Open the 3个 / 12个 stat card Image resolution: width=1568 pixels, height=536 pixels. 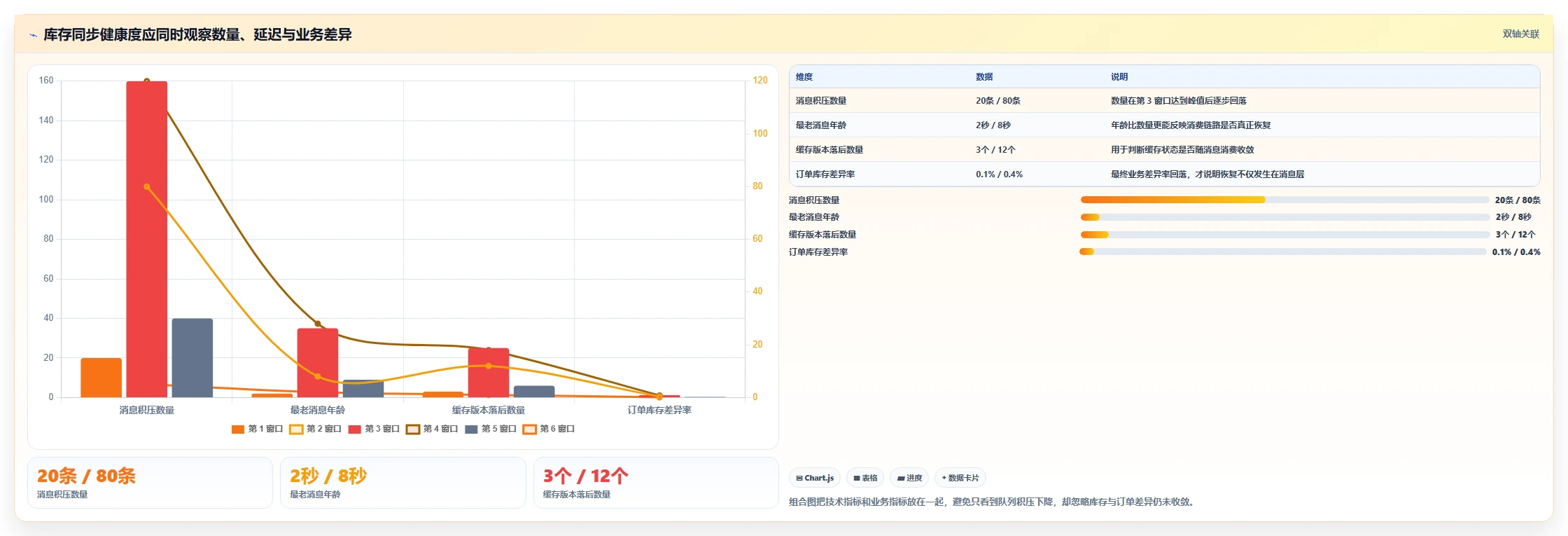tap(656, 483)
